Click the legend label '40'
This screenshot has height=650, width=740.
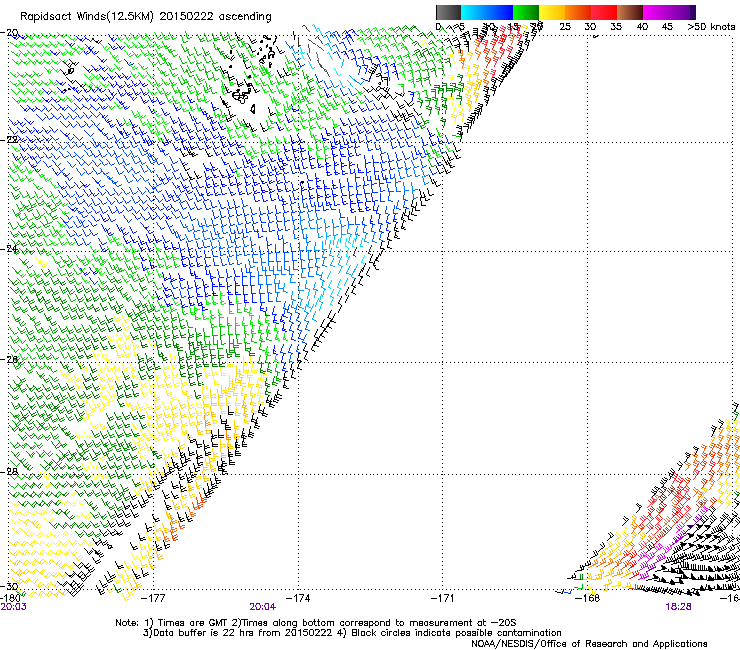tap(642, 27)
